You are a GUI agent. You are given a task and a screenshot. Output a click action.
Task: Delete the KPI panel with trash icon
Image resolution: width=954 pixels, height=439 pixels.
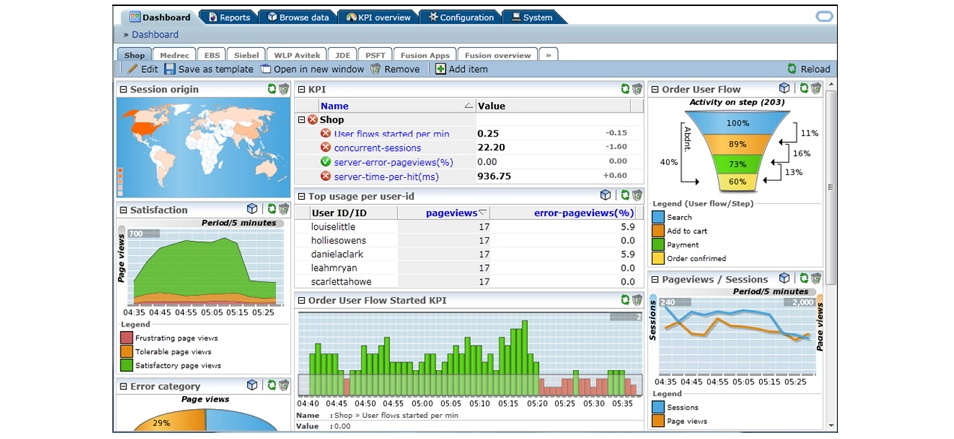pos(636,89)
